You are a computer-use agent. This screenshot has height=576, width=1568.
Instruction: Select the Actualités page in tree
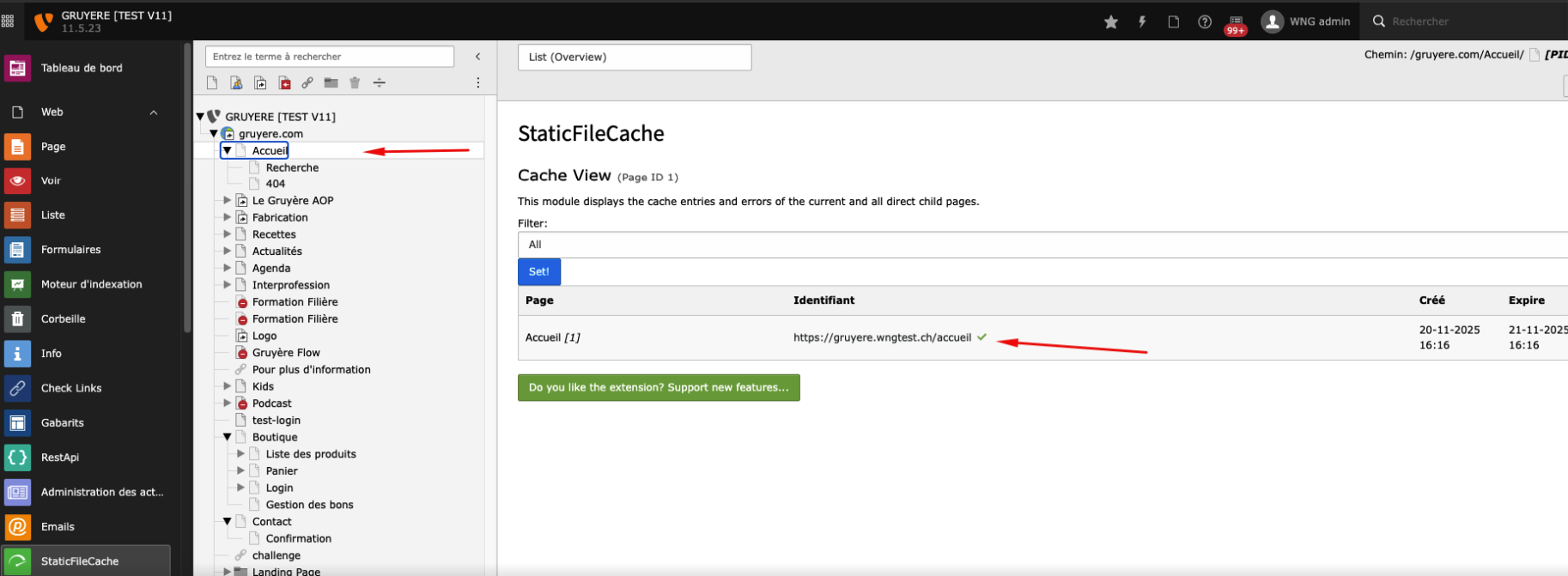277,251
